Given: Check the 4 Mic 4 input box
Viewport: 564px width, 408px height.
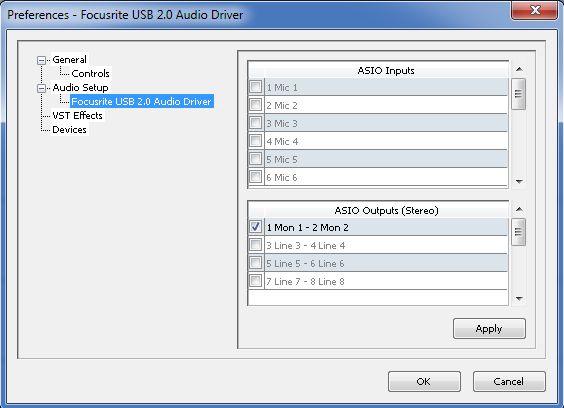Looking at the screenshot, I should [x=256, y=141].
